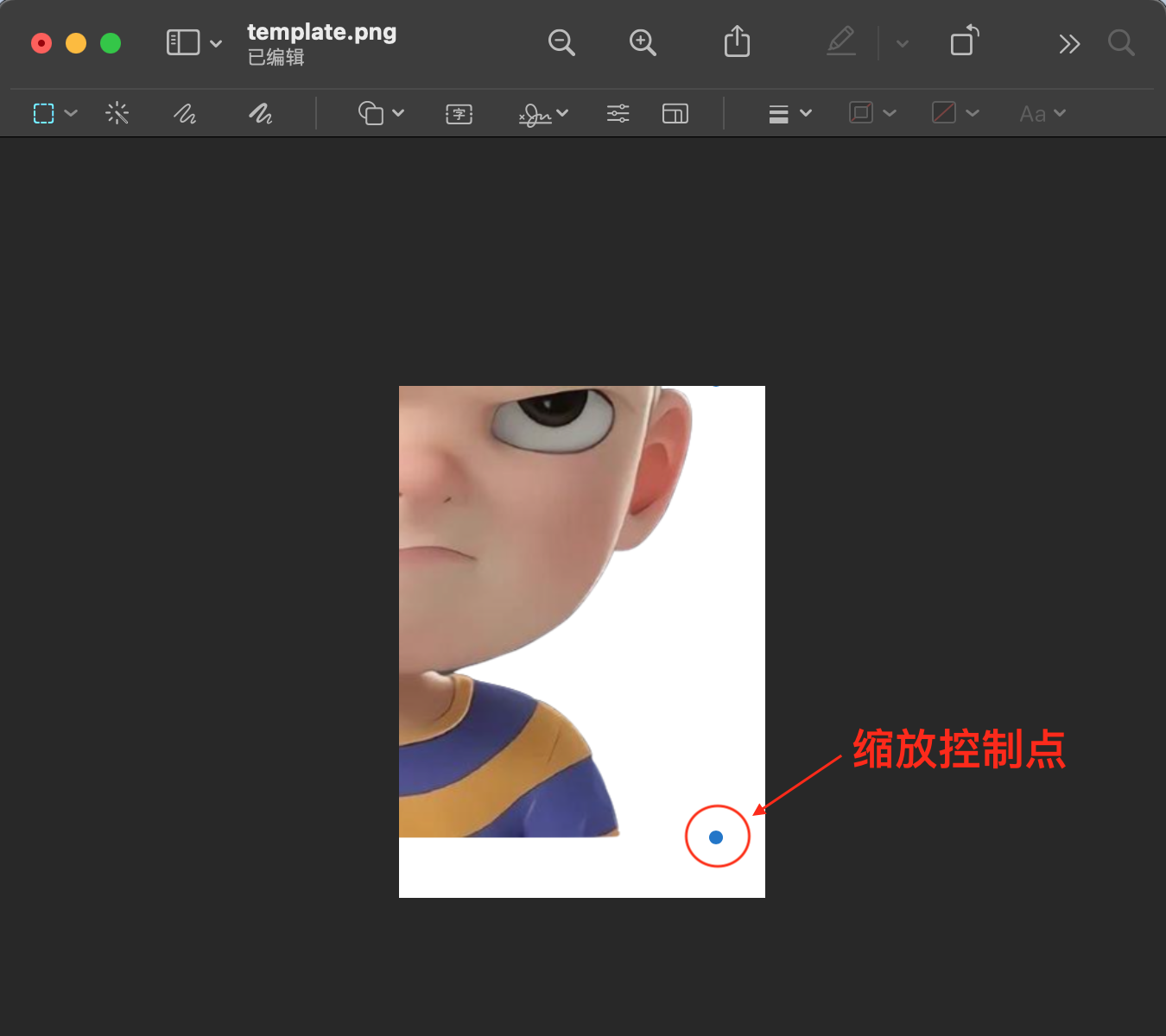The height and width of the screenshot is (1036, 1166).
Task: Expand the Selection tools dropdown
Action: 71,113
